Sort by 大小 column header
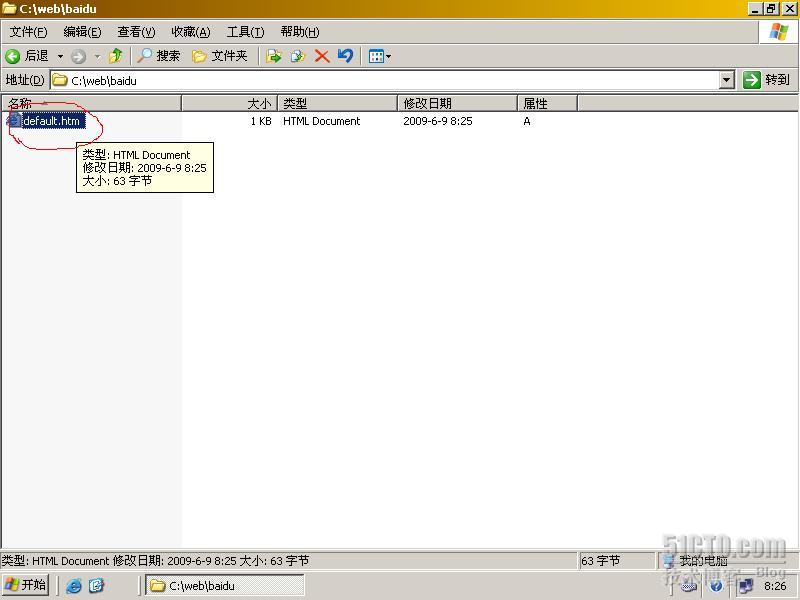800x600 pixels. point(230,104)
